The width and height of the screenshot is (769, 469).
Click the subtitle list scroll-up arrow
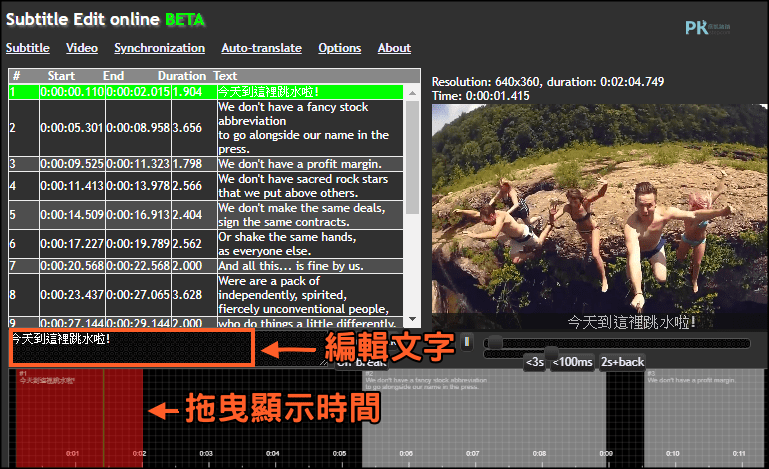click(412, 93)
